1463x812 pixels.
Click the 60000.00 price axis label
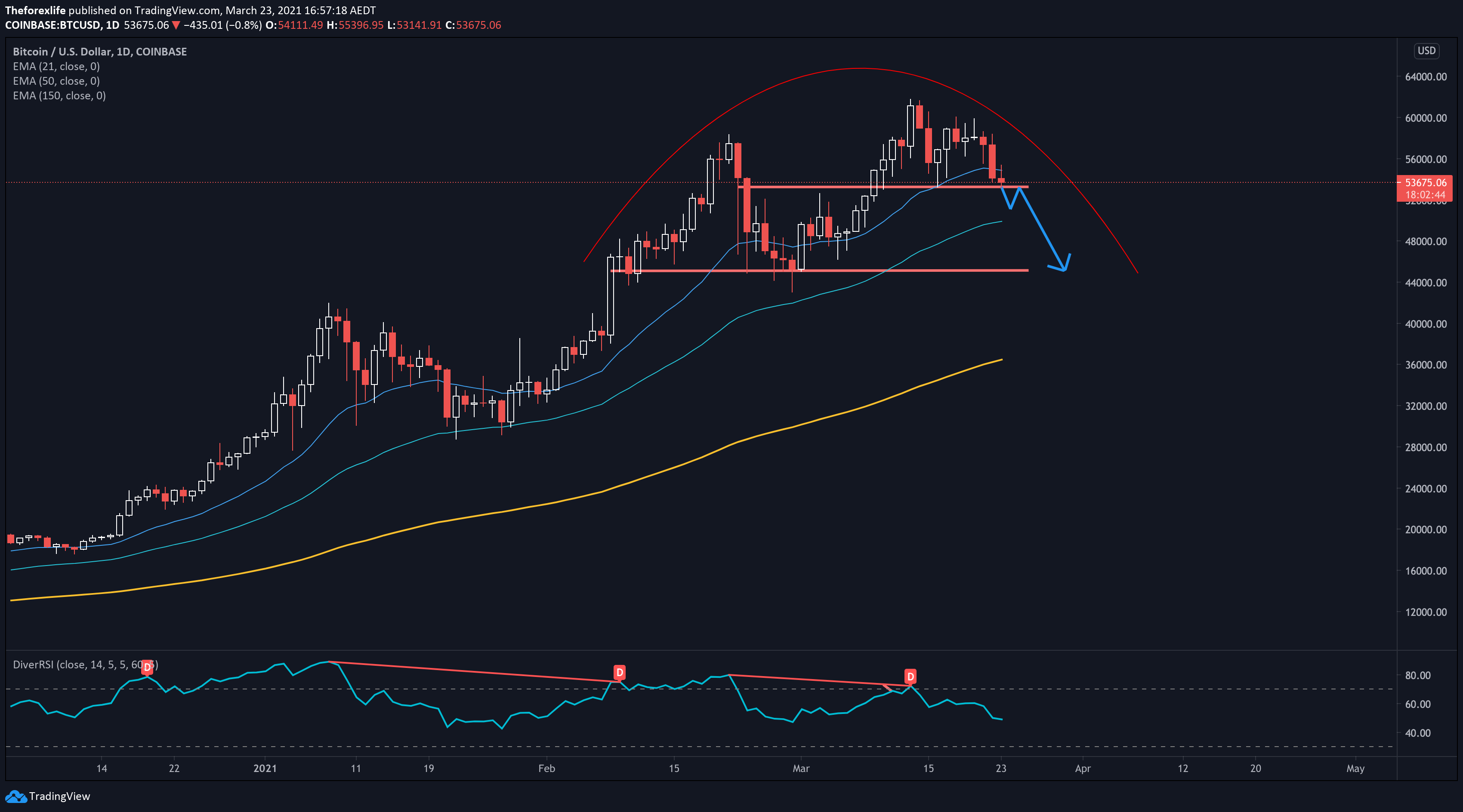(x=1426, y=118)
